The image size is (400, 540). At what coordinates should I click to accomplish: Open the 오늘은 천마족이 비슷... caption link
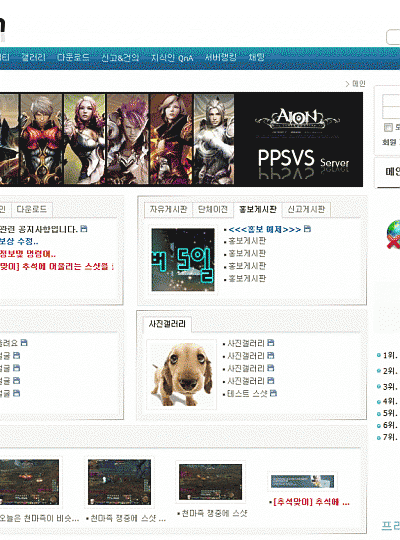click(40, 518)
